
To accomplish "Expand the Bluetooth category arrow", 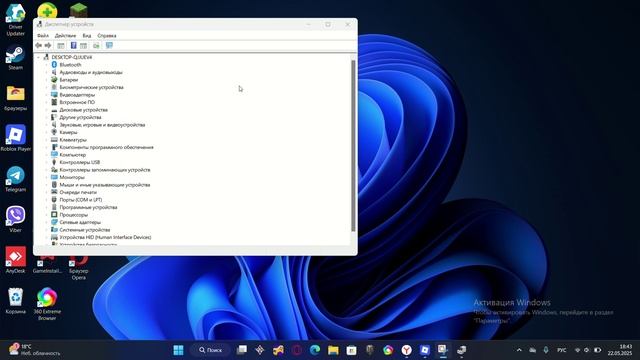I will 47,65.
